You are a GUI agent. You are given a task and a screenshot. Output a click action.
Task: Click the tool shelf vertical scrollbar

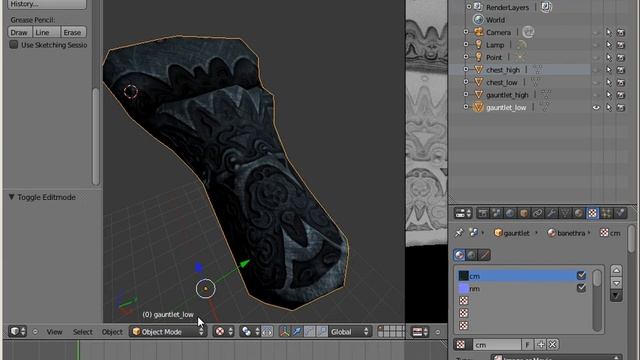point(96,137)
